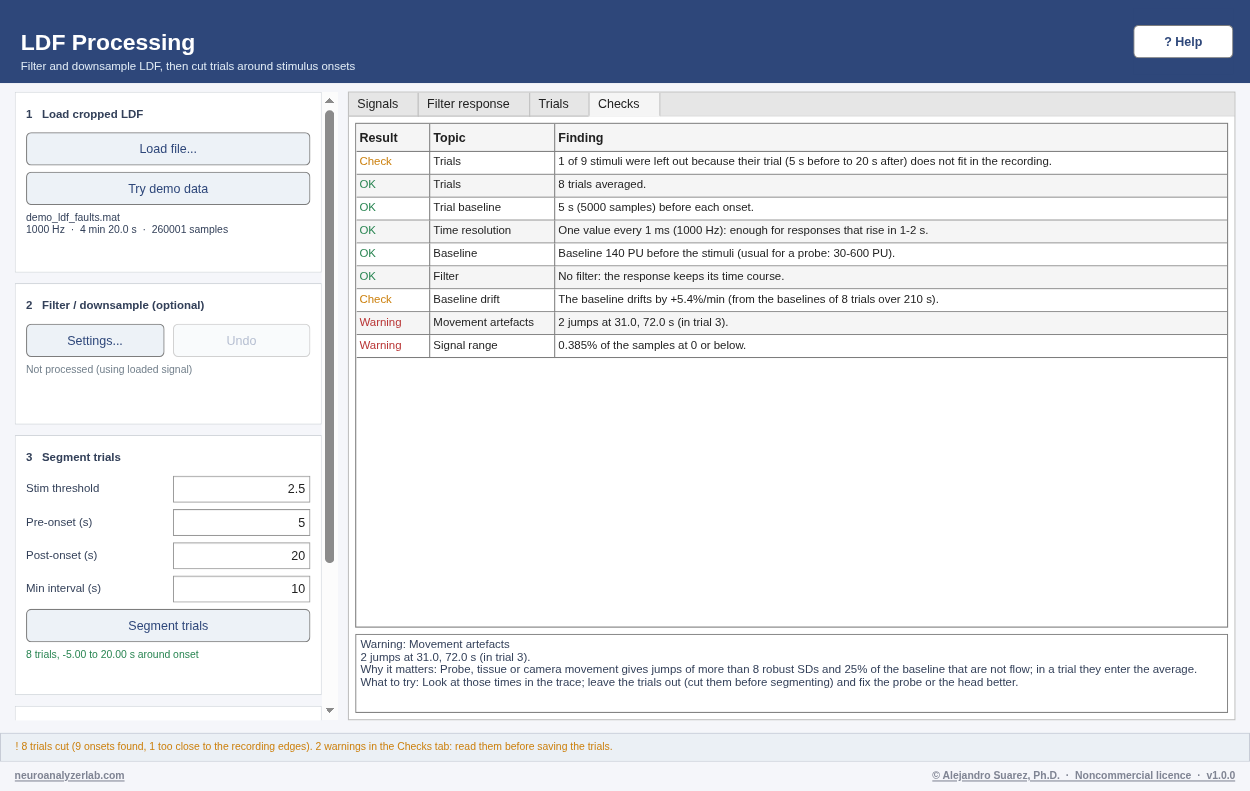Screen dimensions: 1250x791
Task: Click the Filter topic row
Action: (x=791, y=277)
